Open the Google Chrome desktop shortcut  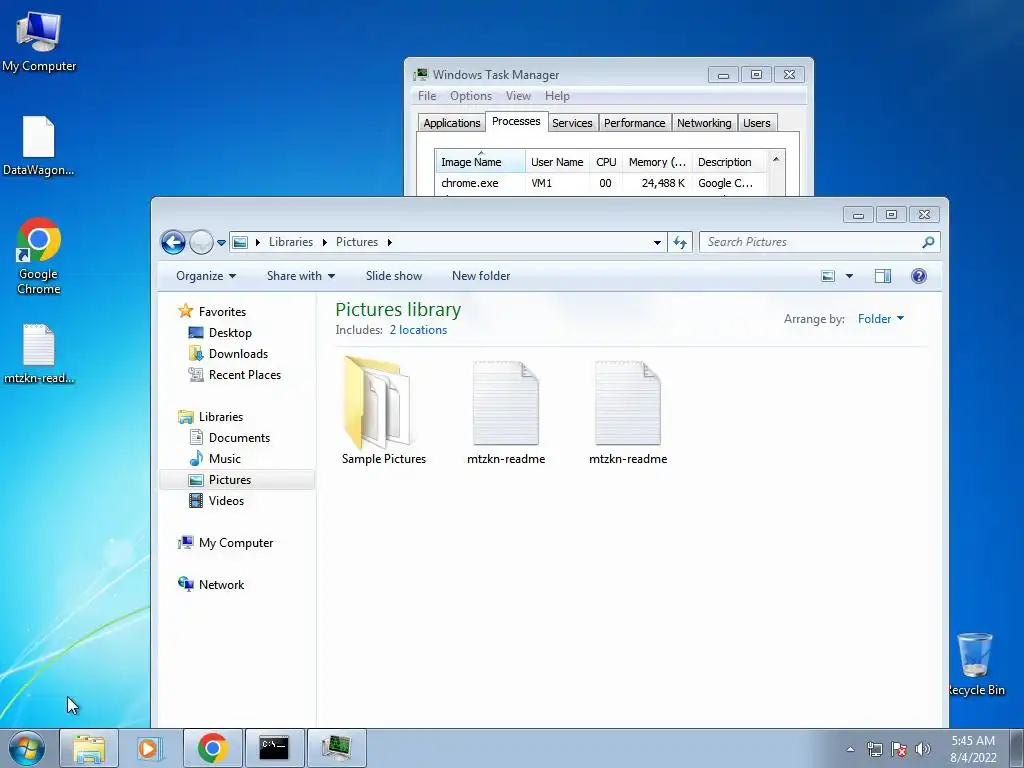pos(39,255)
